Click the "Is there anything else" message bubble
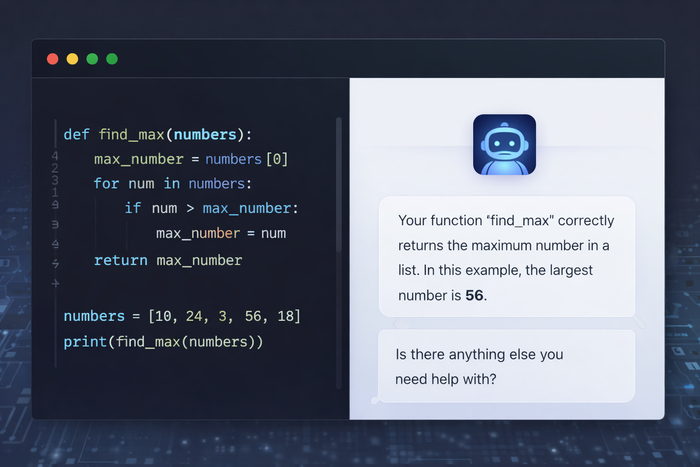This screenshot has width=700, height=467. pos(506,366)
